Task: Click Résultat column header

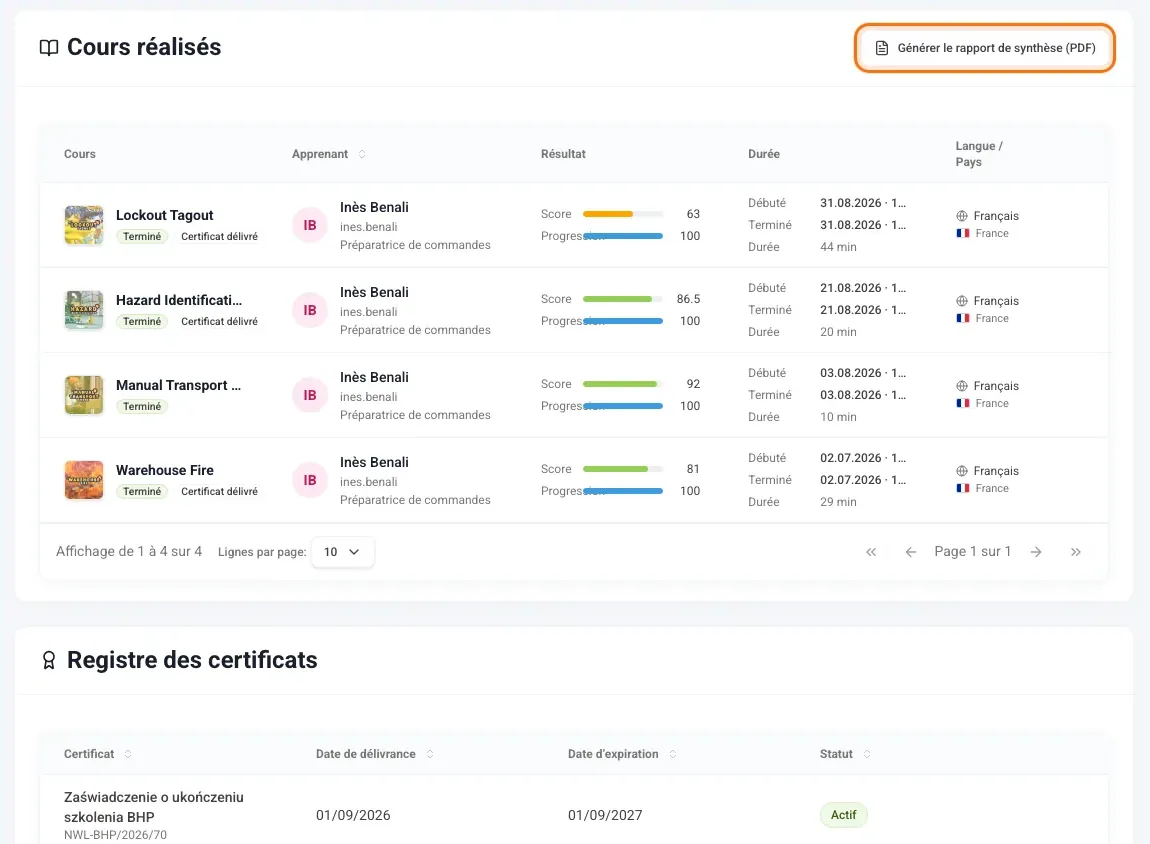Action: click(x=563, y=154)
